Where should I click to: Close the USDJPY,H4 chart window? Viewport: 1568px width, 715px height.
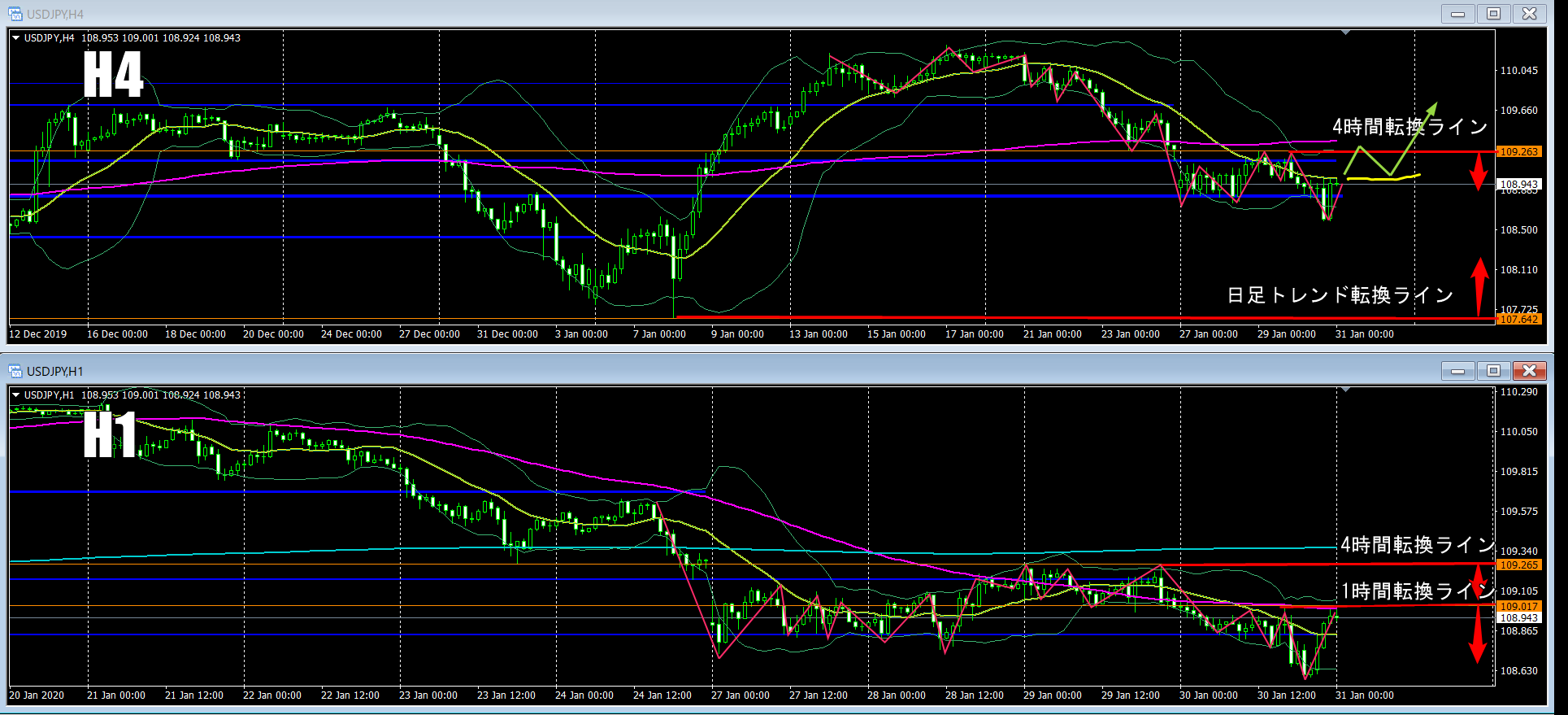tap(1530, 14)
